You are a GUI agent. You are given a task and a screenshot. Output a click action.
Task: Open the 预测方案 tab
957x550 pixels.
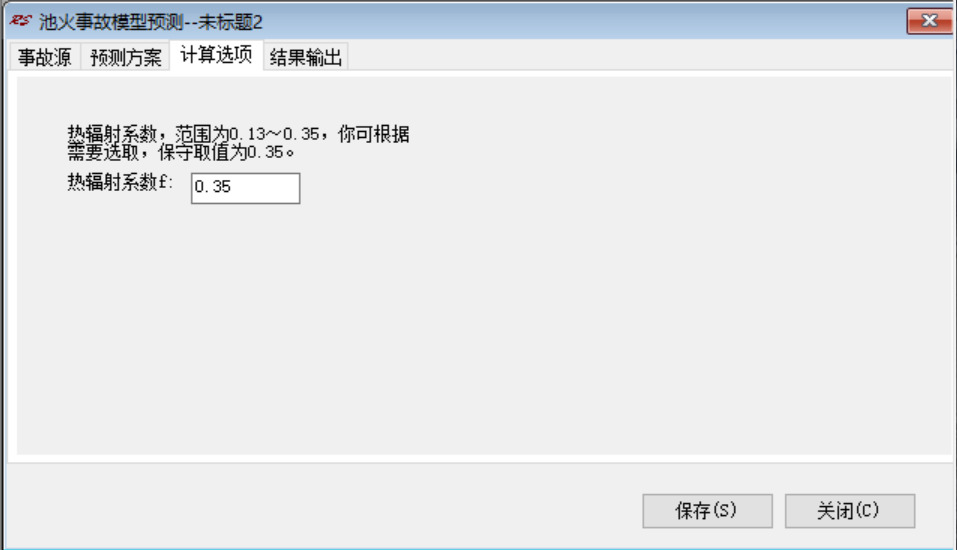pyautogui.click(x=125, y=57)
